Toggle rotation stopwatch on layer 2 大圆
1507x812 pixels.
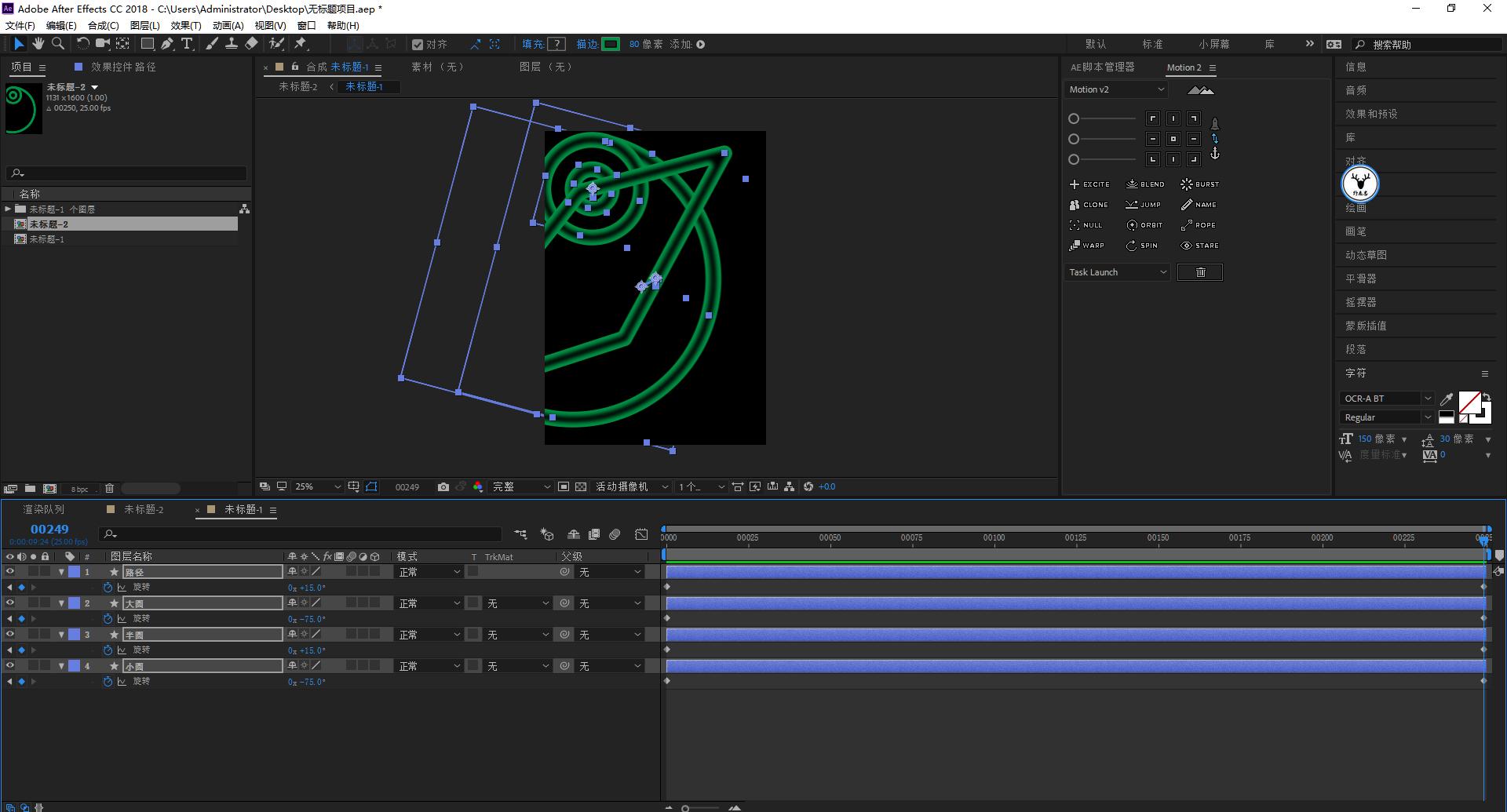[108, 619]
